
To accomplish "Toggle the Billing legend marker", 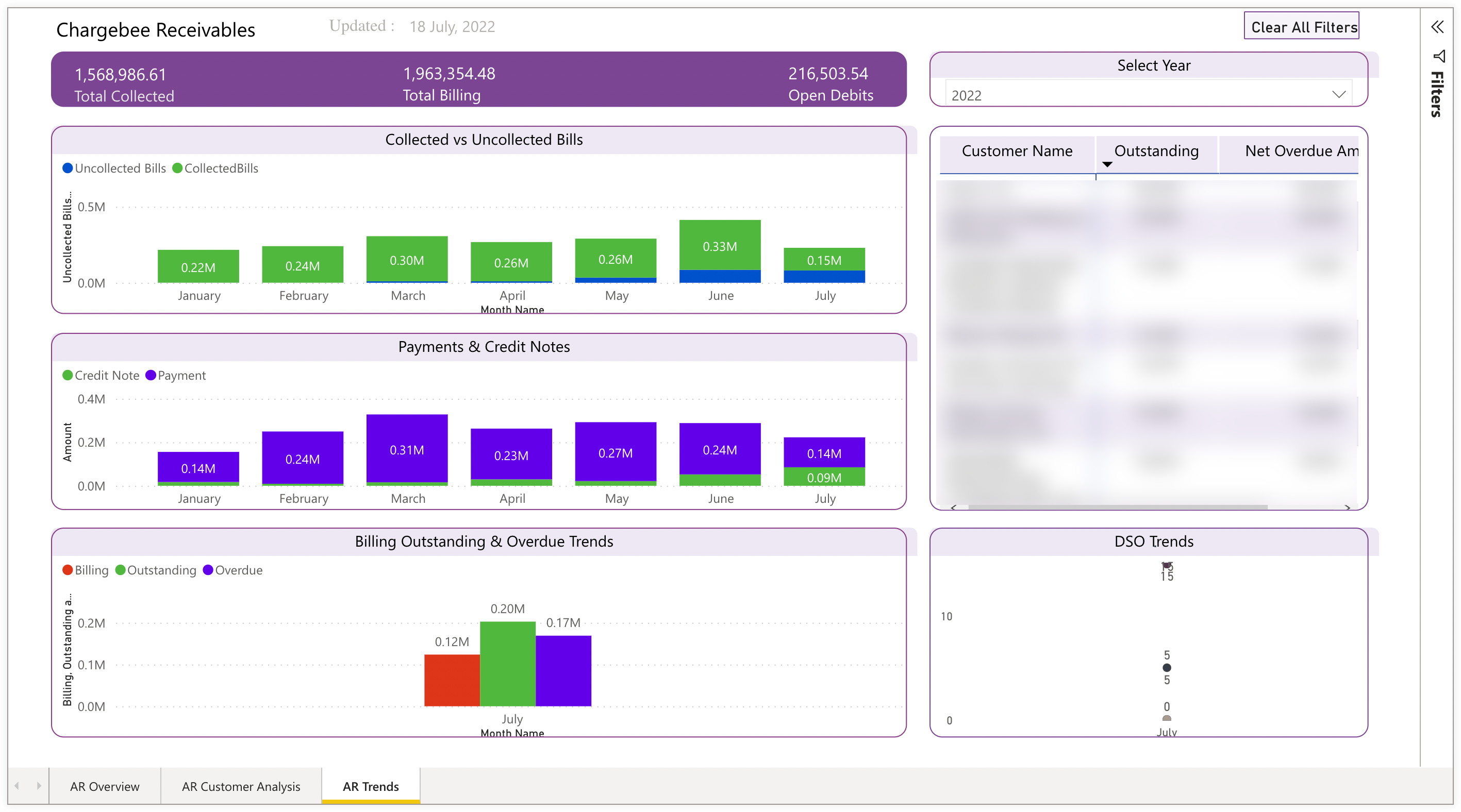I will (68, 570).
